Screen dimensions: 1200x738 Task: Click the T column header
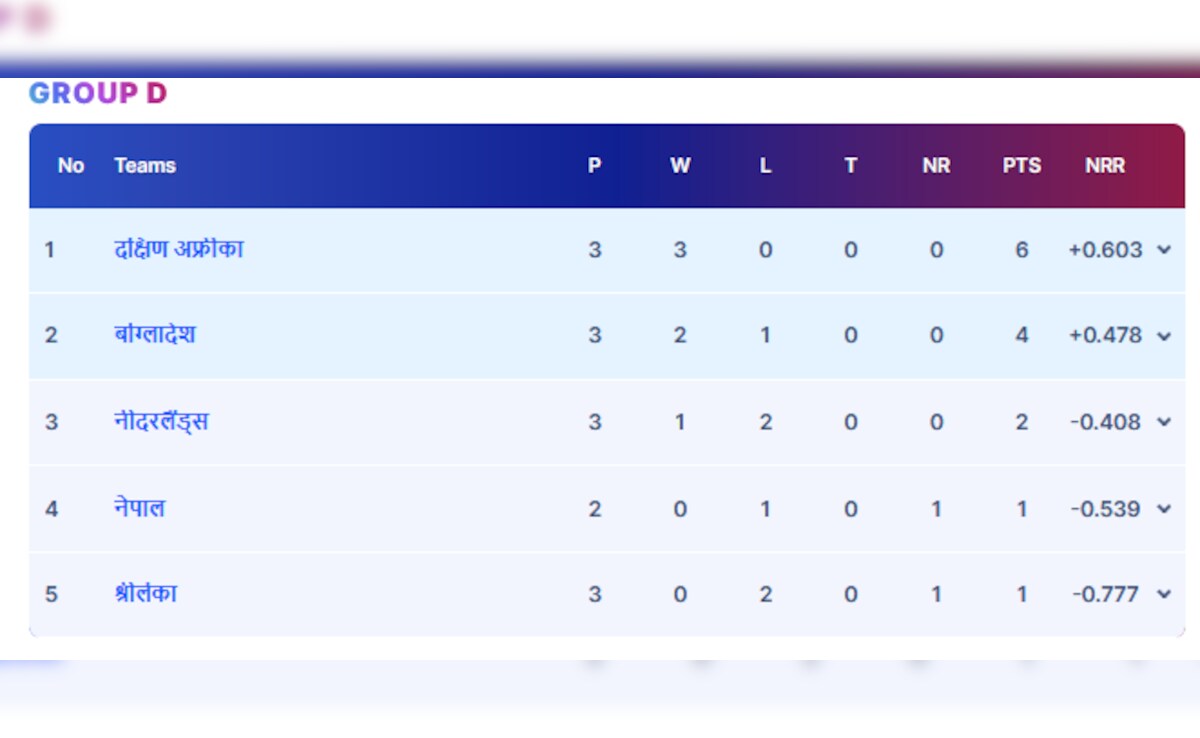850,166
